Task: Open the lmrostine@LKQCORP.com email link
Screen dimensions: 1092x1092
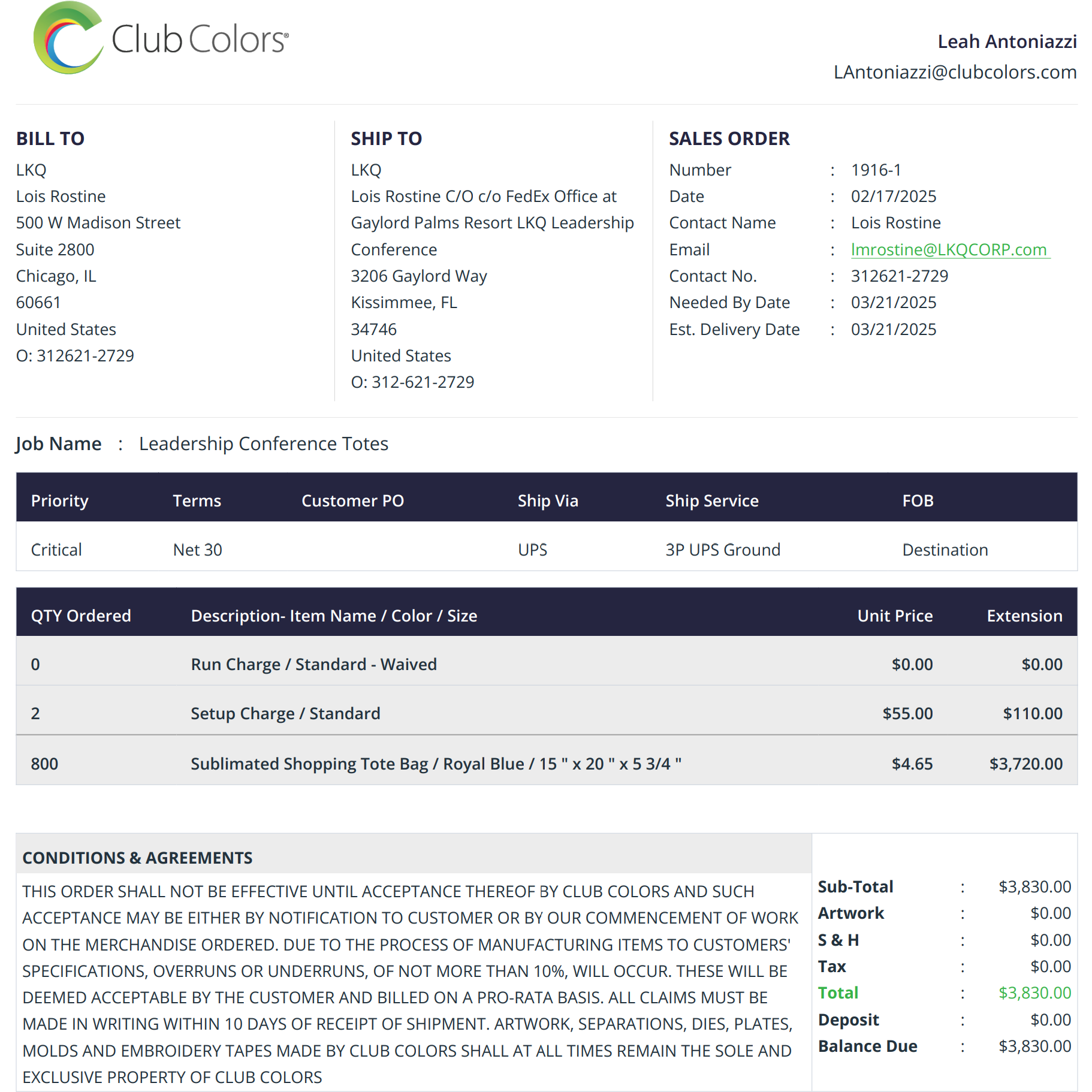Action: coord(949,249)
